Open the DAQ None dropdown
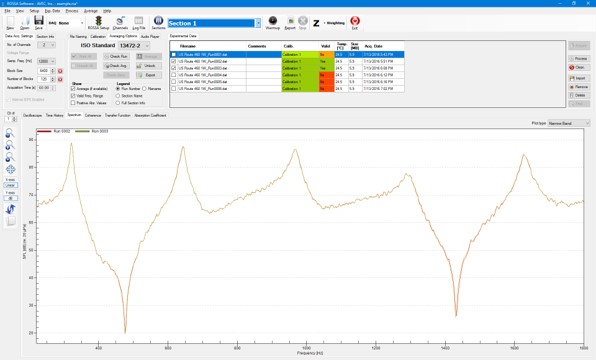Screen dimensions: 596x360 (82, 23)
